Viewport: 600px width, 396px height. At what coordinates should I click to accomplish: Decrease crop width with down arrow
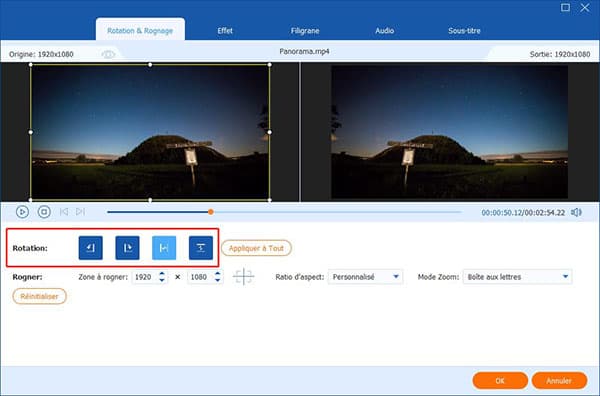click(x=162, y=280)
